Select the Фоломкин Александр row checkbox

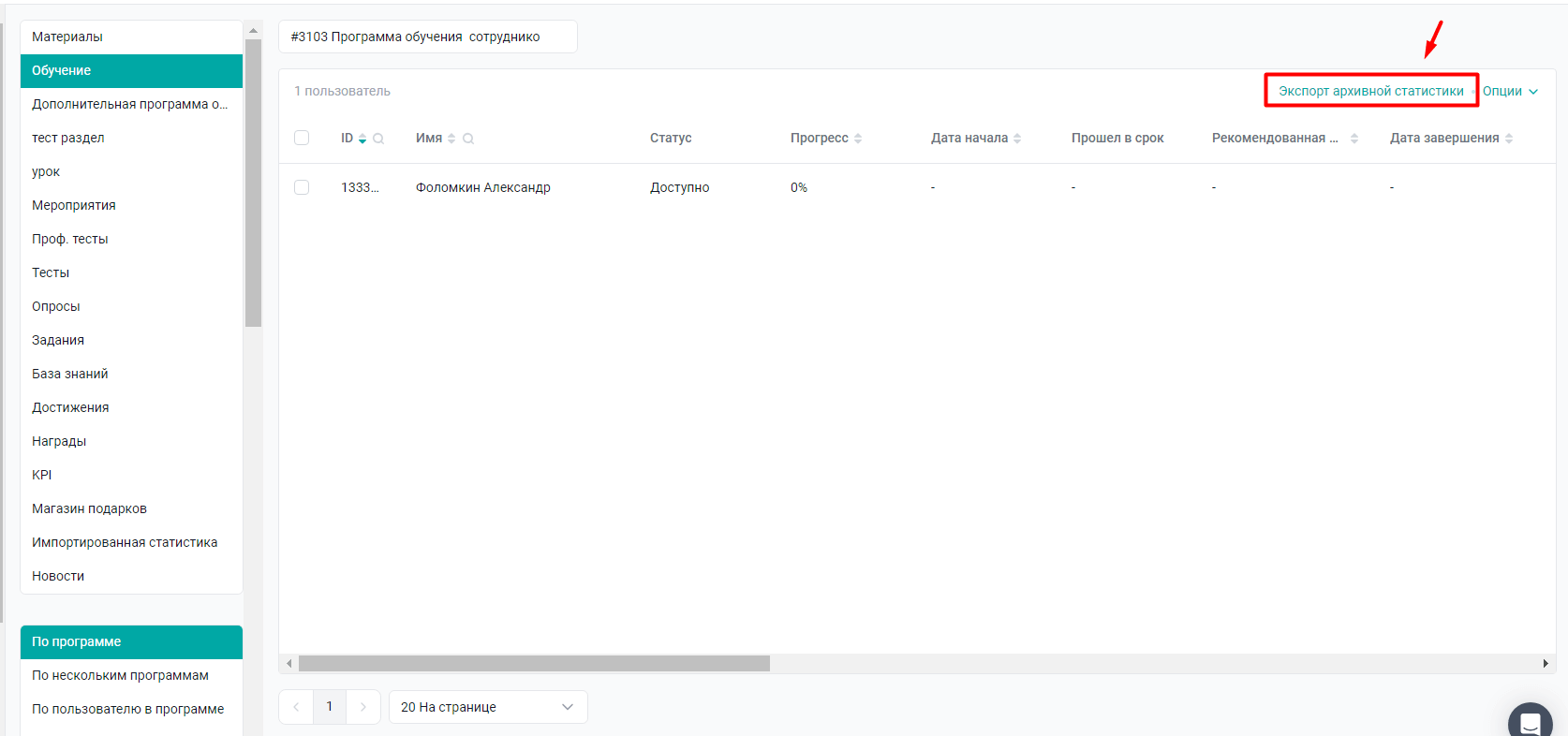(x=302, y=187)
